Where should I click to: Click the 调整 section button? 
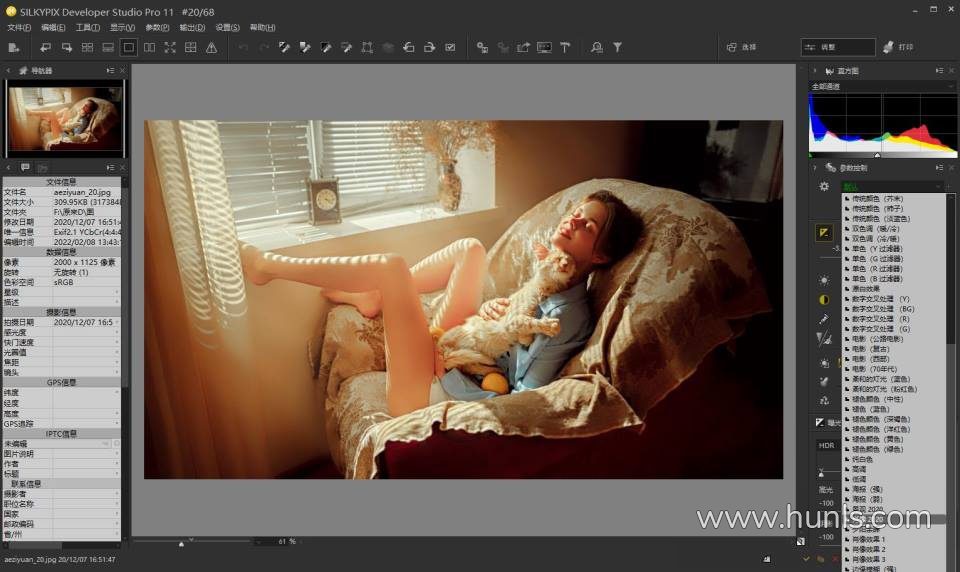tap(838, 47)
